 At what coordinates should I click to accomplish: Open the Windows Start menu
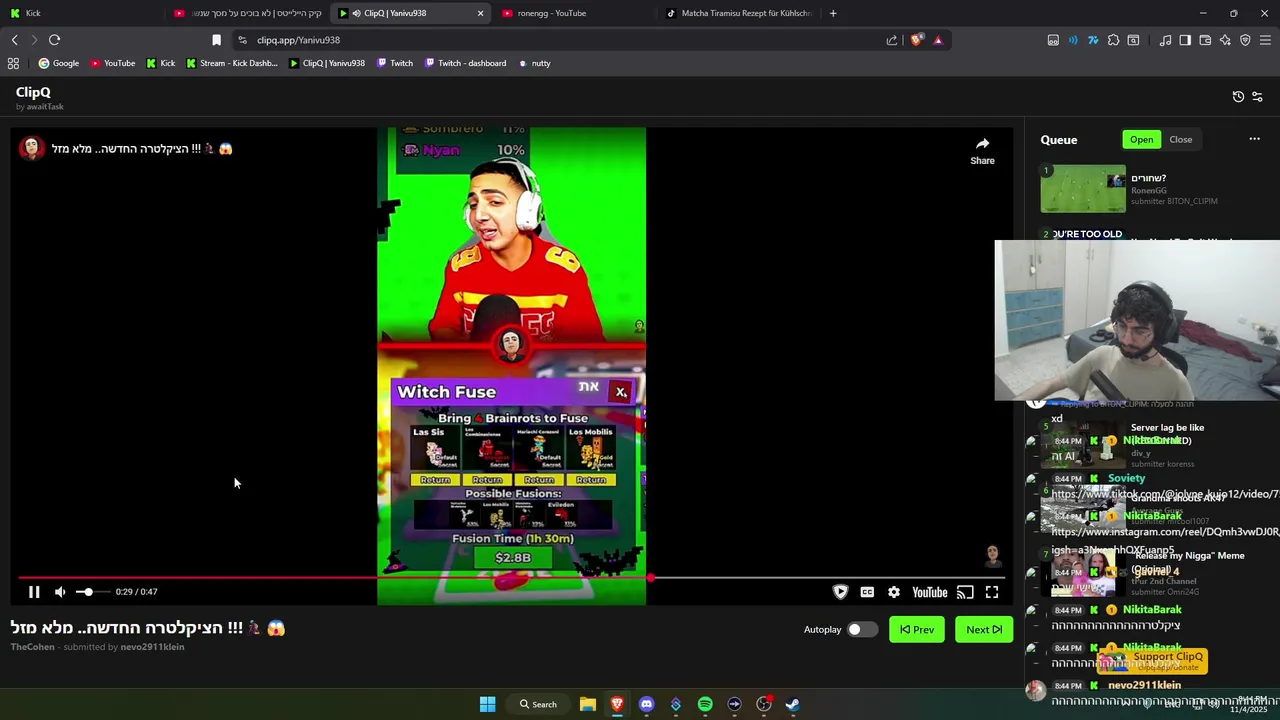point(487,704)
